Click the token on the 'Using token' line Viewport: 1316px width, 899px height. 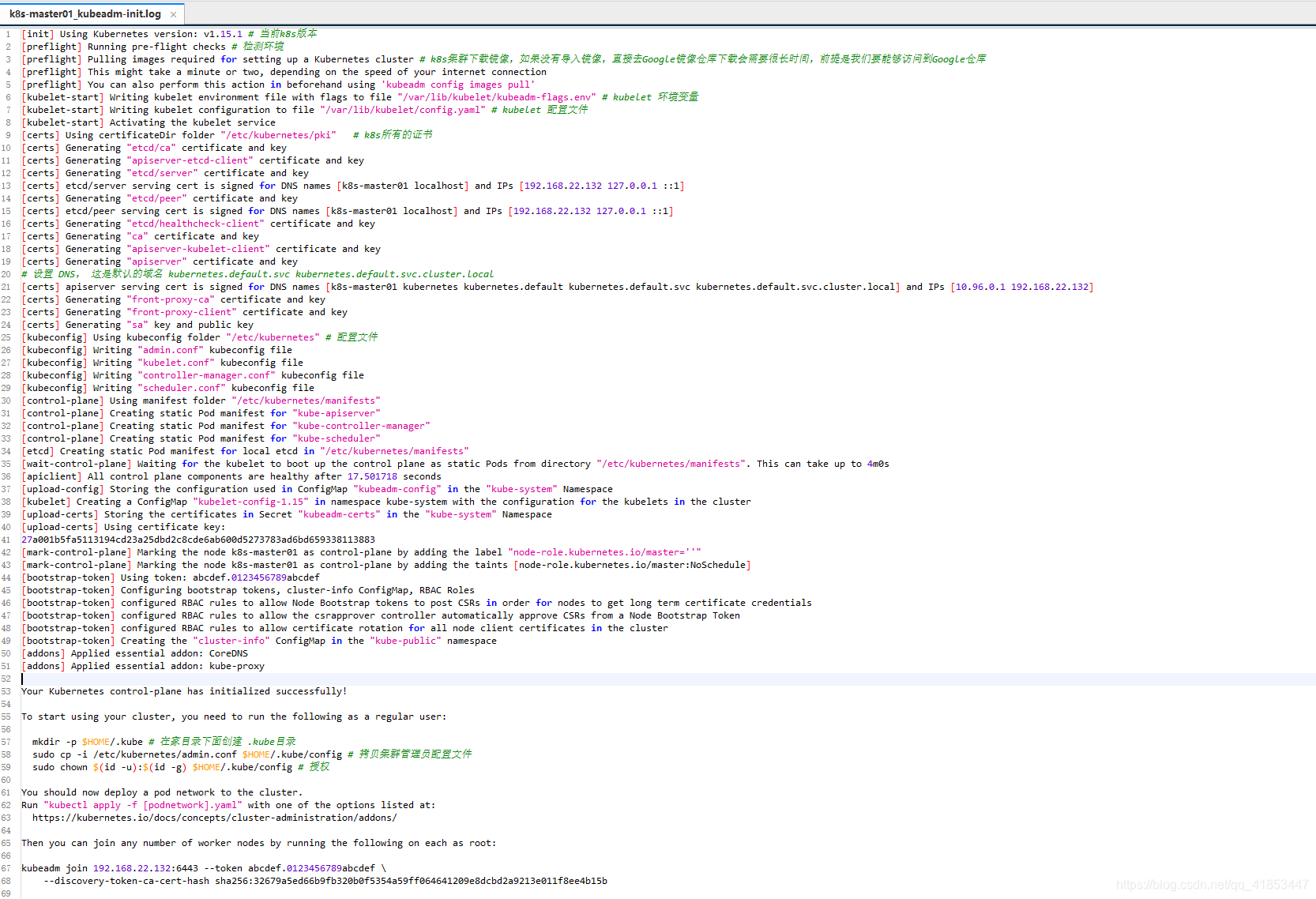click(256, 577)
